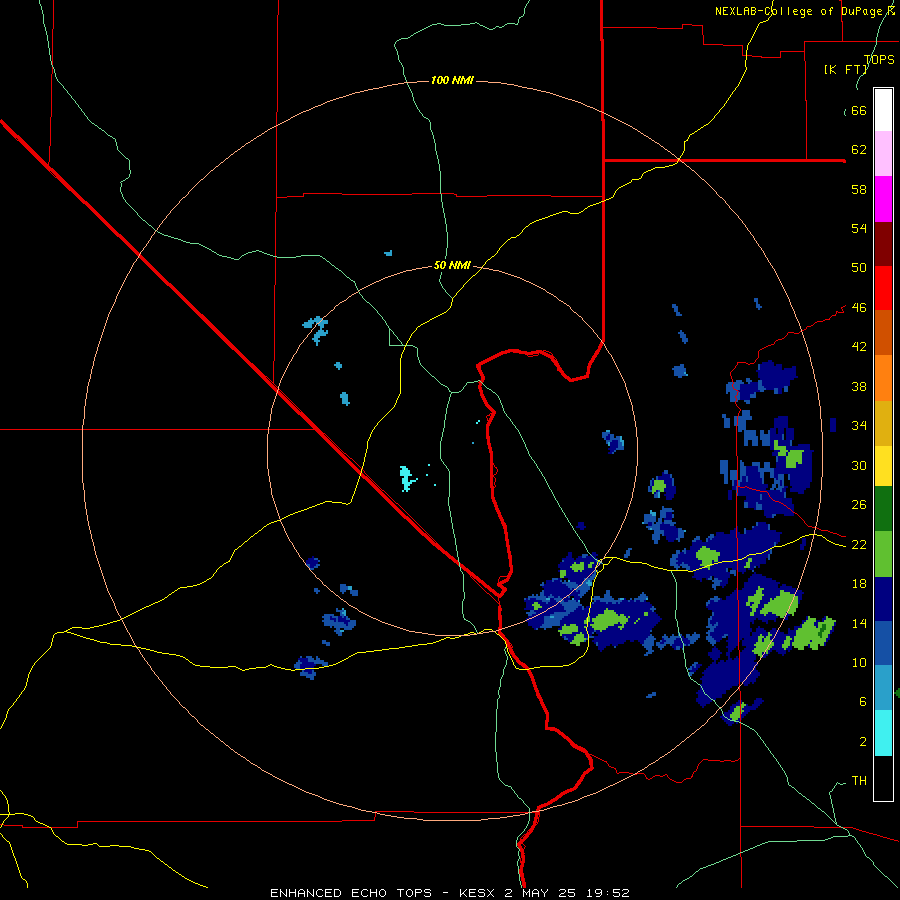This screenshot has width=900, height=900.
Task: Click the '14' scale label
Action: pos(859,623)
